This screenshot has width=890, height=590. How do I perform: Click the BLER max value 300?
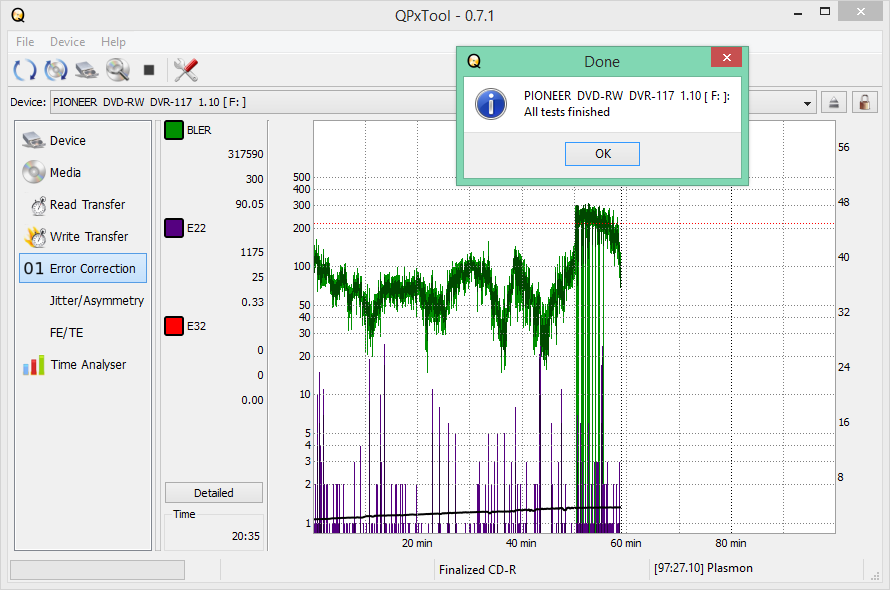[254, 179]
